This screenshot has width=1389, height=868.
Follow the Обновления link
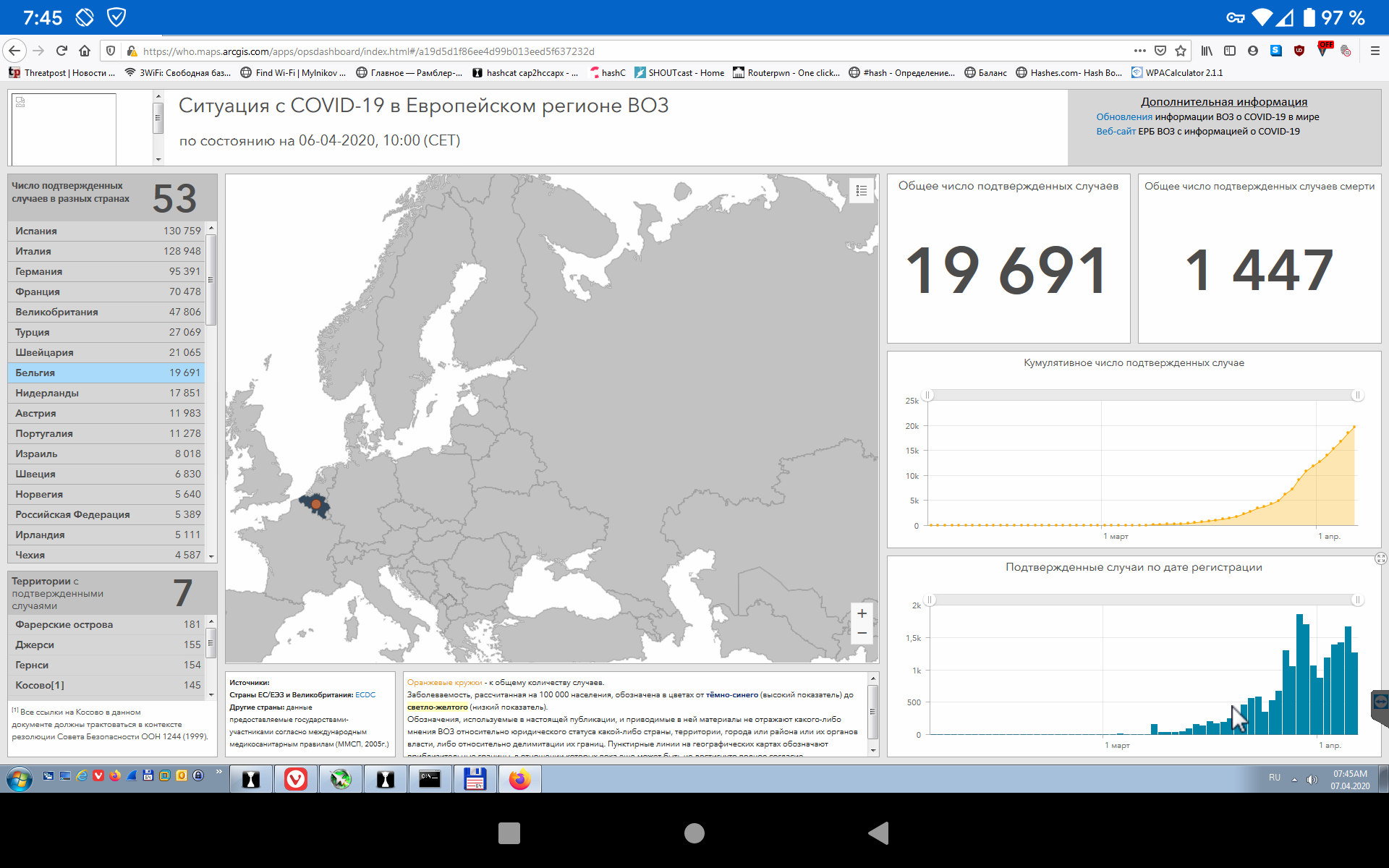1123,116
